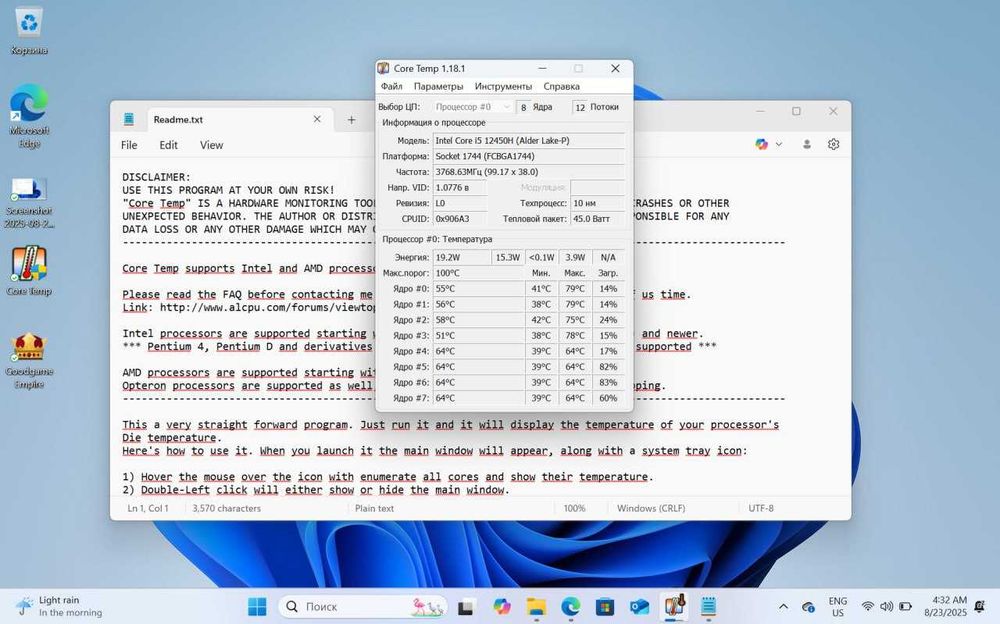This screenshot has width=1000, height=624.
Task: Click the Макс.порог value 100°C
Action: [478, 273]
